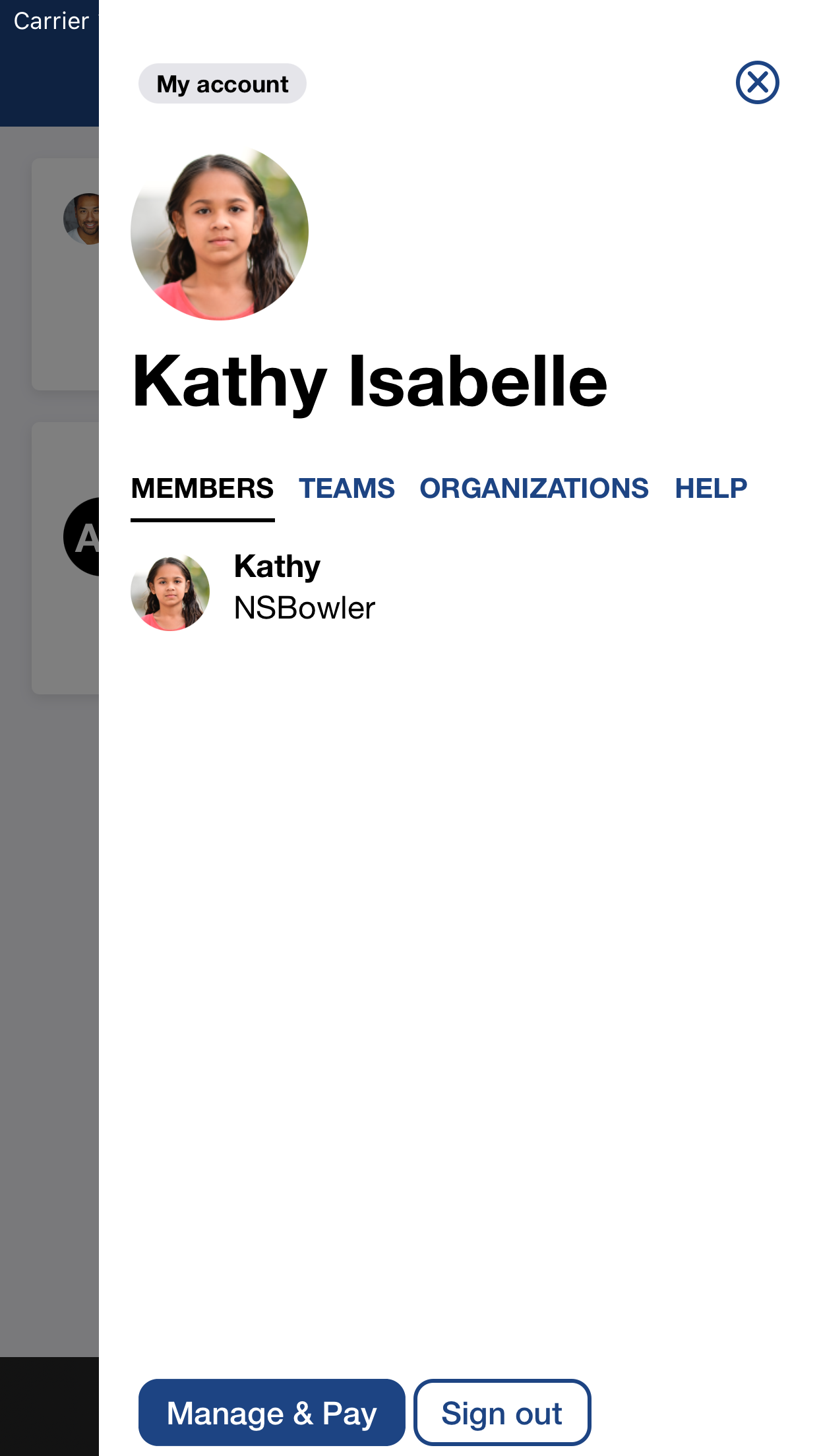Tap Carrier text in status bar

tap(51, 21)
